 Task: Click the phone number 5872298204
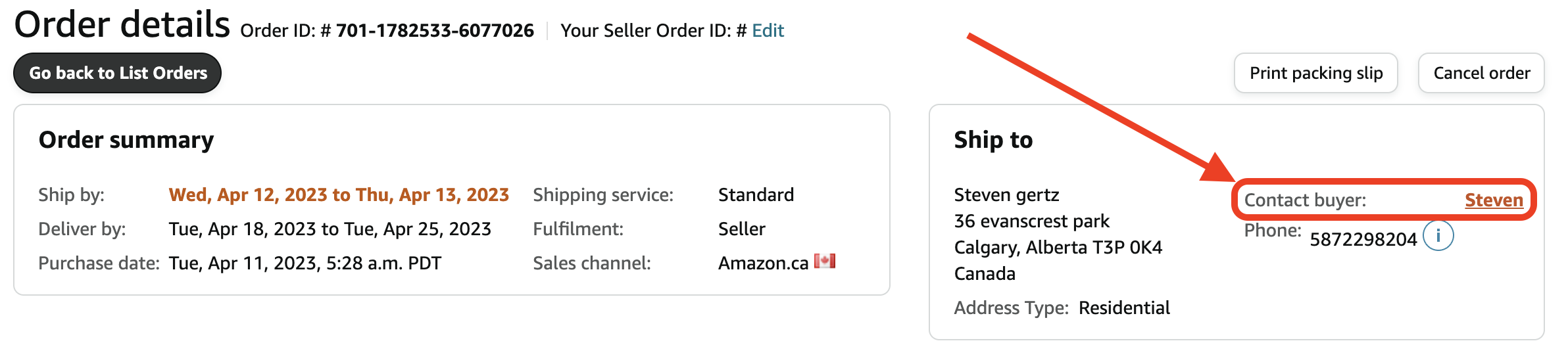[x=1363, y=239]
